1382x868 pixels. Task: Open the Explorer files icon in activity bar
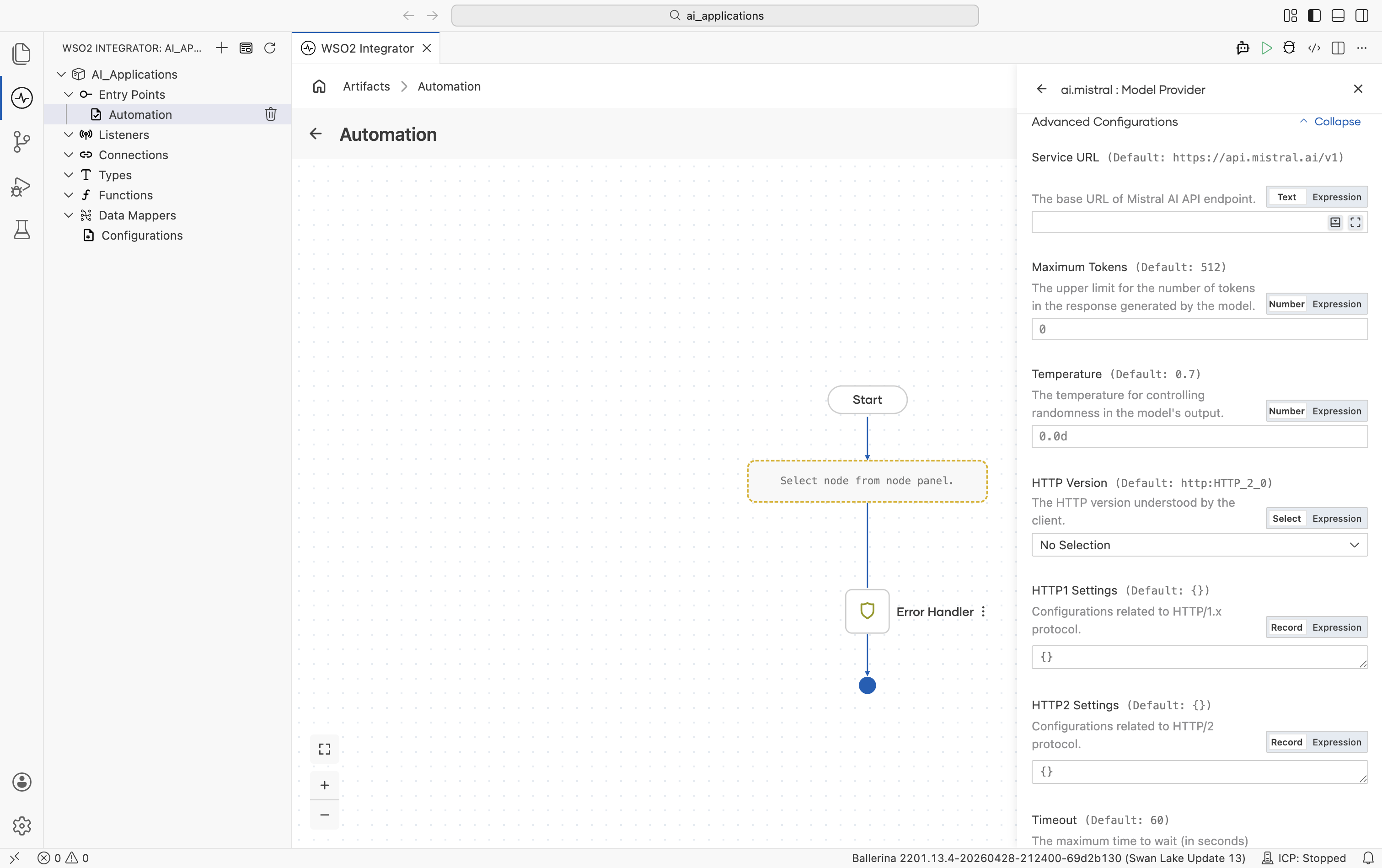tap(21, 54)
